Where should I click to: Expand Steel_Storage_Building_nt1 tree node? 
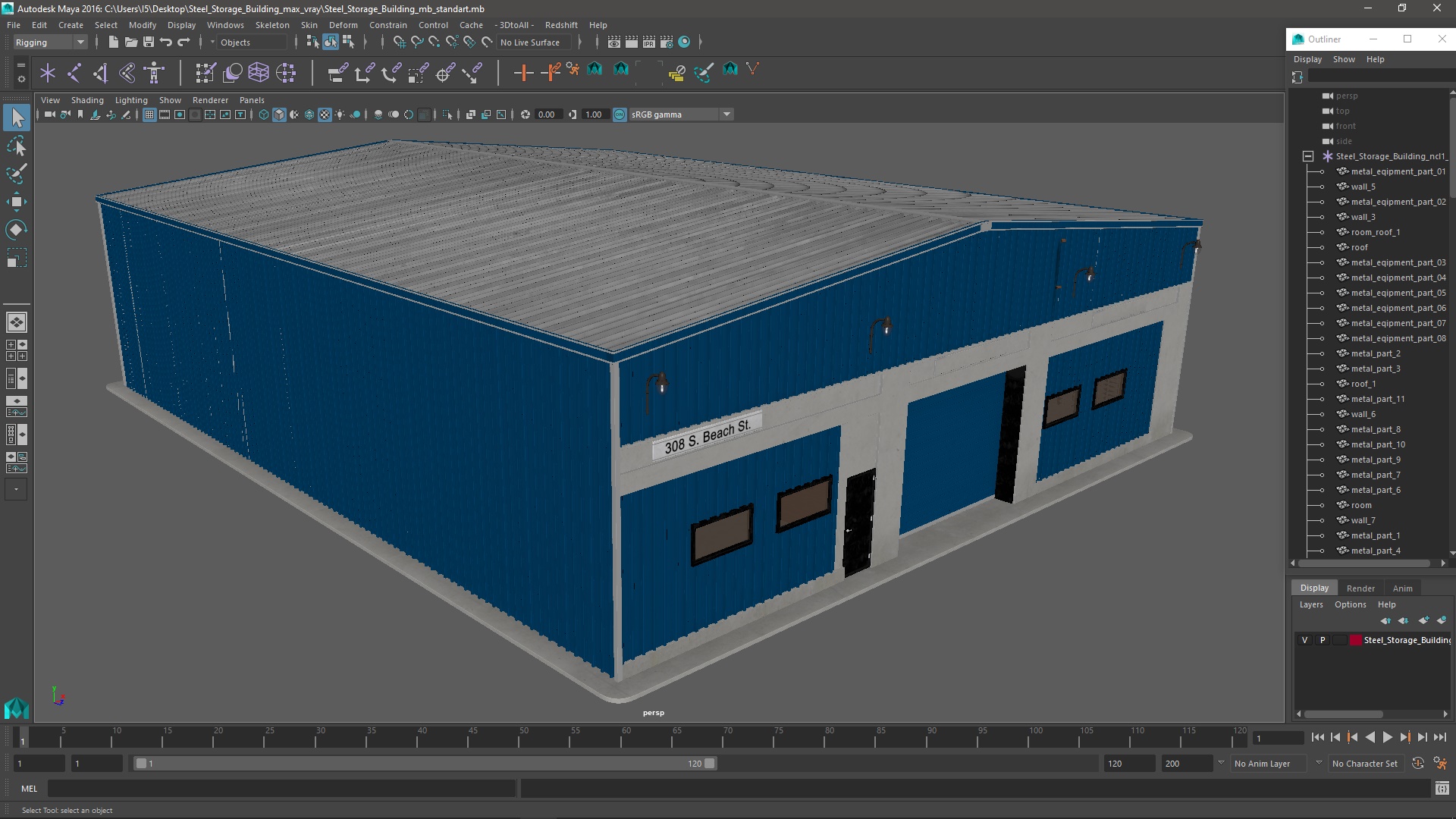(x=1308, y=155)
